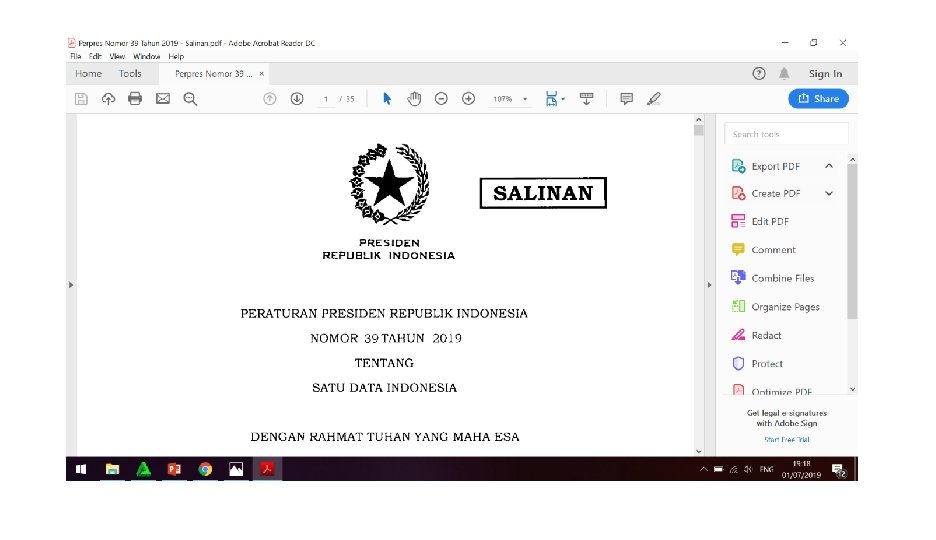Open Combine Files tool
This screenshot has width=936, height=540.
(x=772, y=278)
